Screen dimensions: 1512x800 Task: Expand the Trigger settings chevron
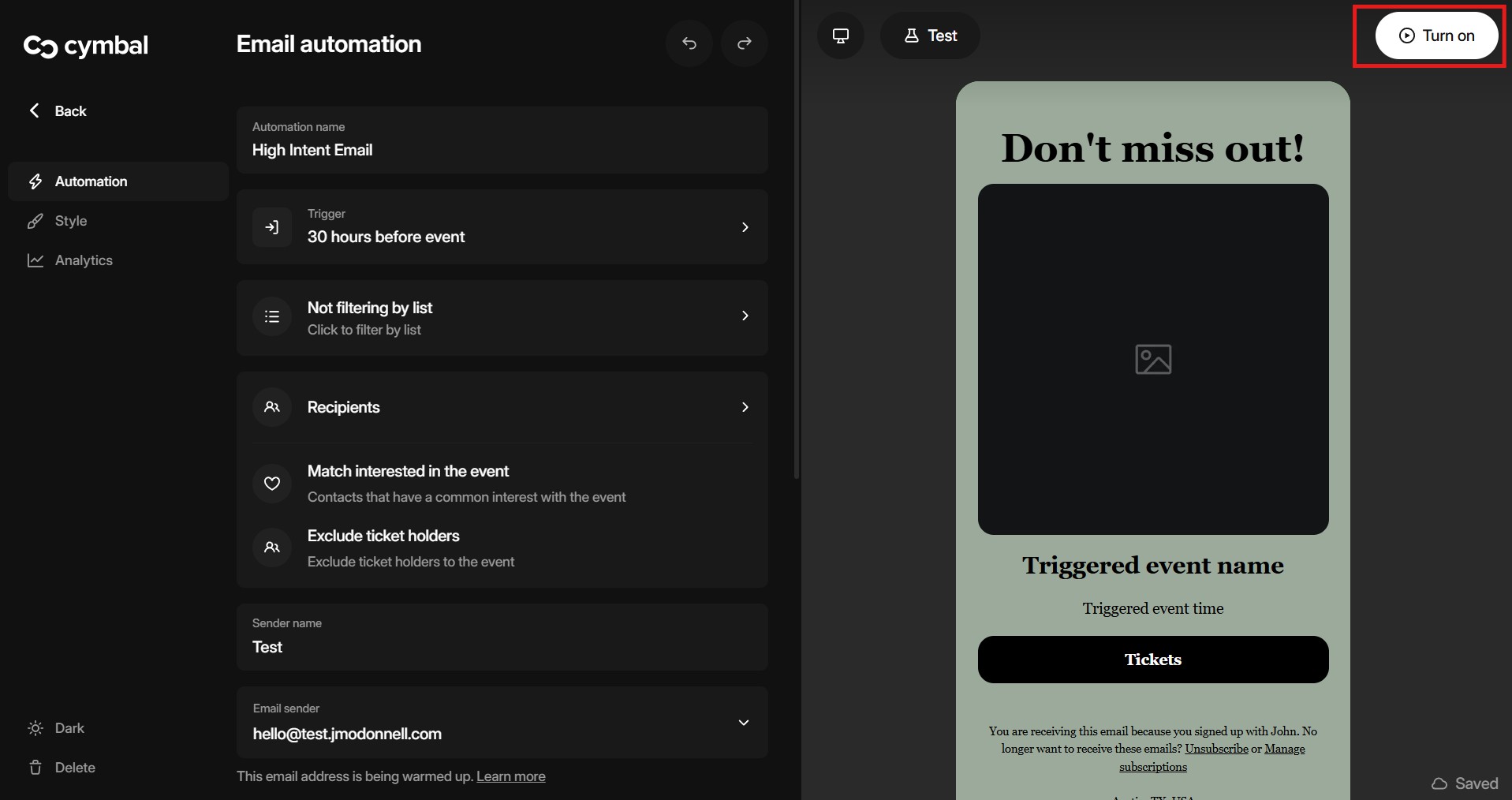point(745,227)
